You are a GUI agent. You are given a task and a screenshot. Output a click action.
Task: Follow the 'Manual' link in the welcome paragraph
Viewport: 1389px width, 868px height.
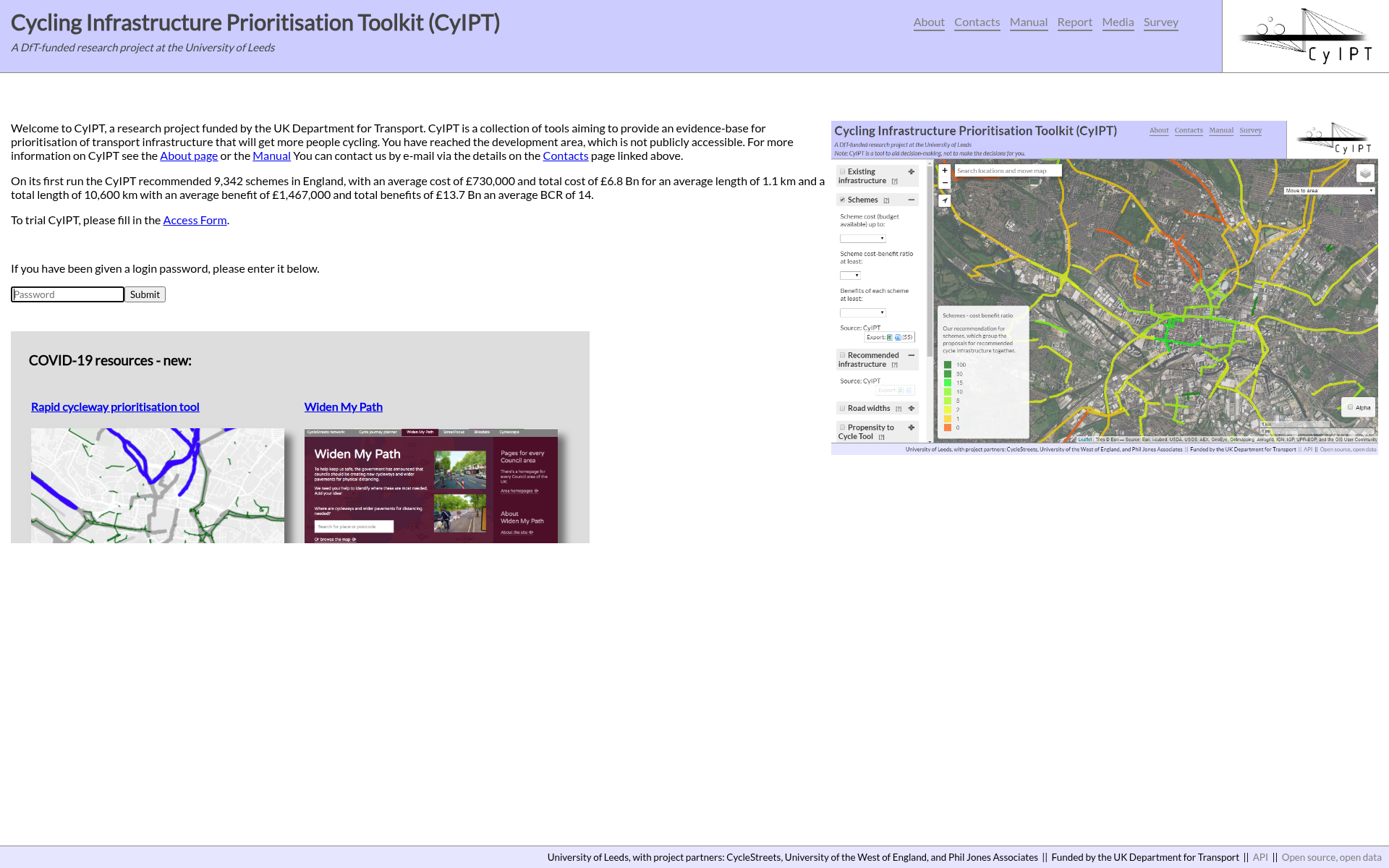(x=271, y=156)
